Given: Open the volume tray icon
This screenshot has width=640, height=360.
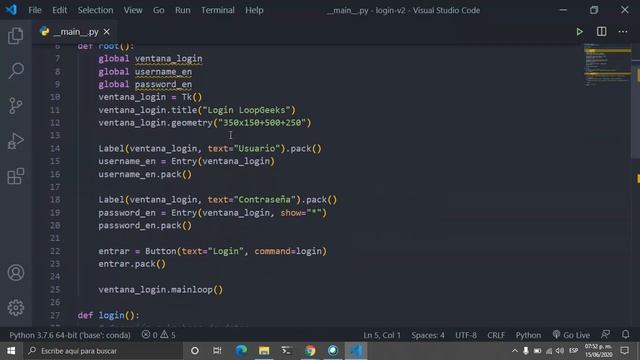Looking at the screenshot, I should 560,351.
